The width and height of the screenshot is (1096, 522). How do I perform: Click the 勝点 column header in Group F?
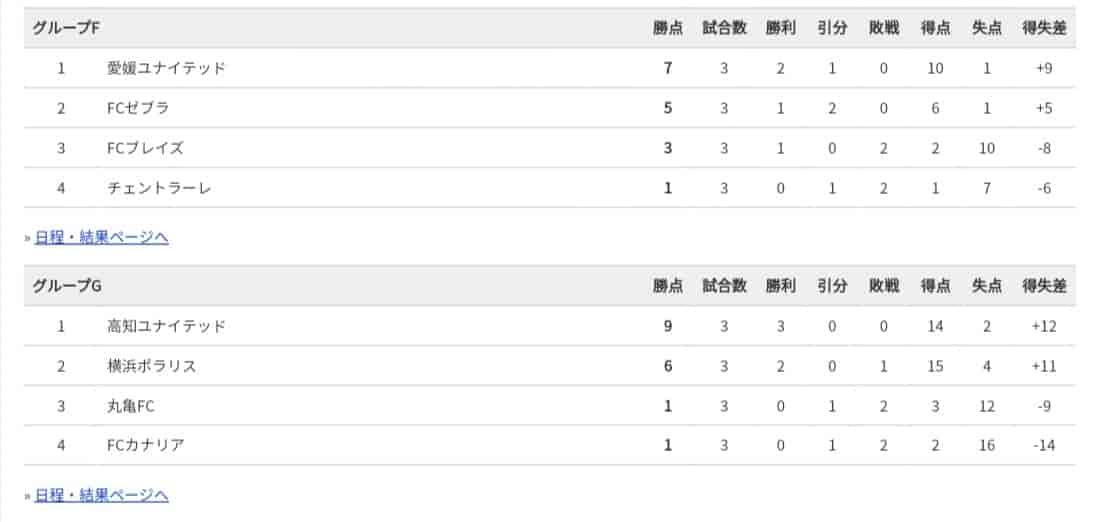[x=668, y=28]
